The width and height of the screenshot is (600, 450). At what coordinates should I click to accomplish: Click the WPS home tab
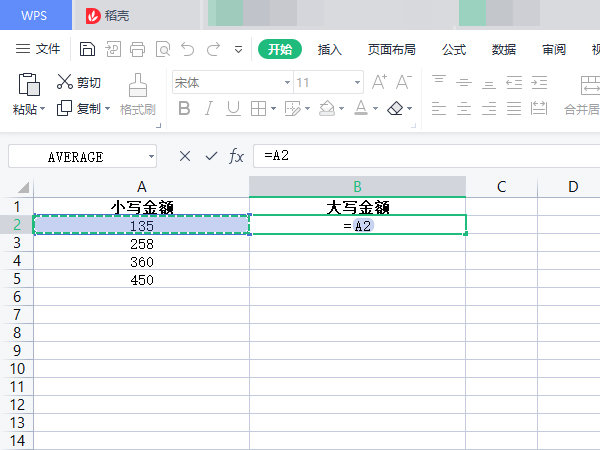36,15
